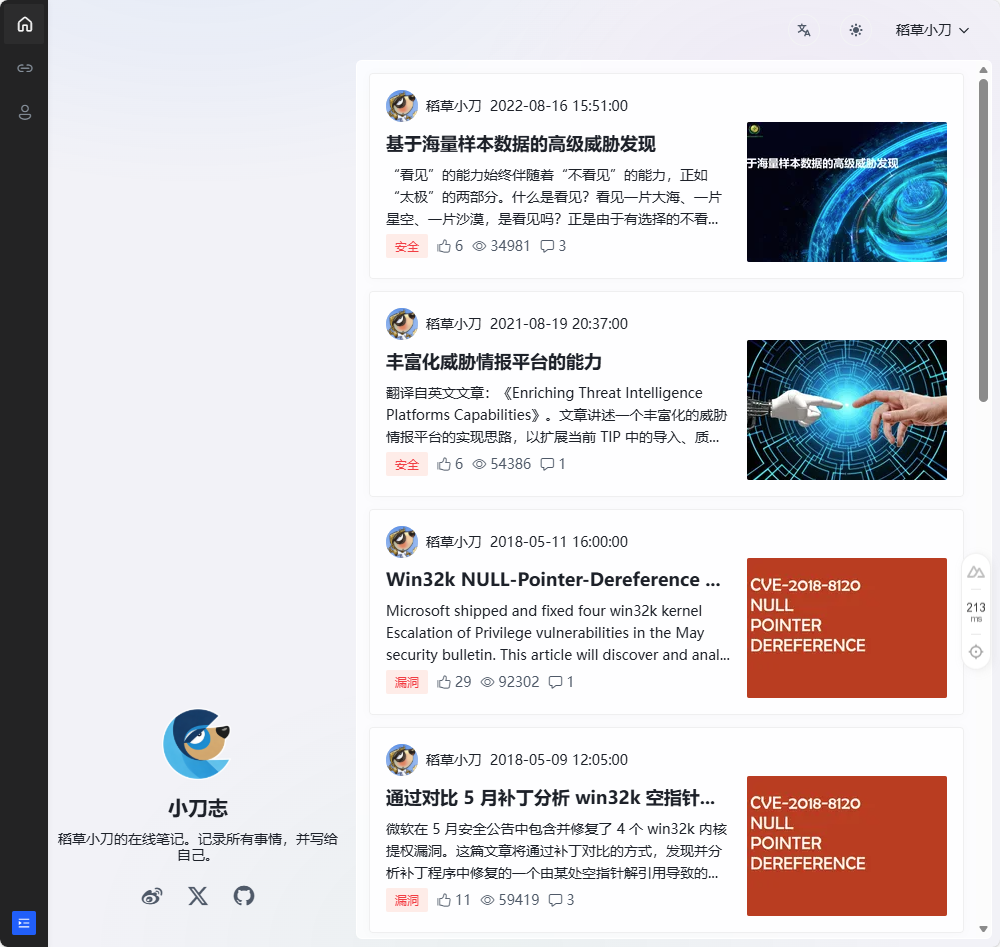The width and height of the screenshot is (1000, 947).
Task: Expand the 稻草小刀 user dropdown
Action: [932, 30]
